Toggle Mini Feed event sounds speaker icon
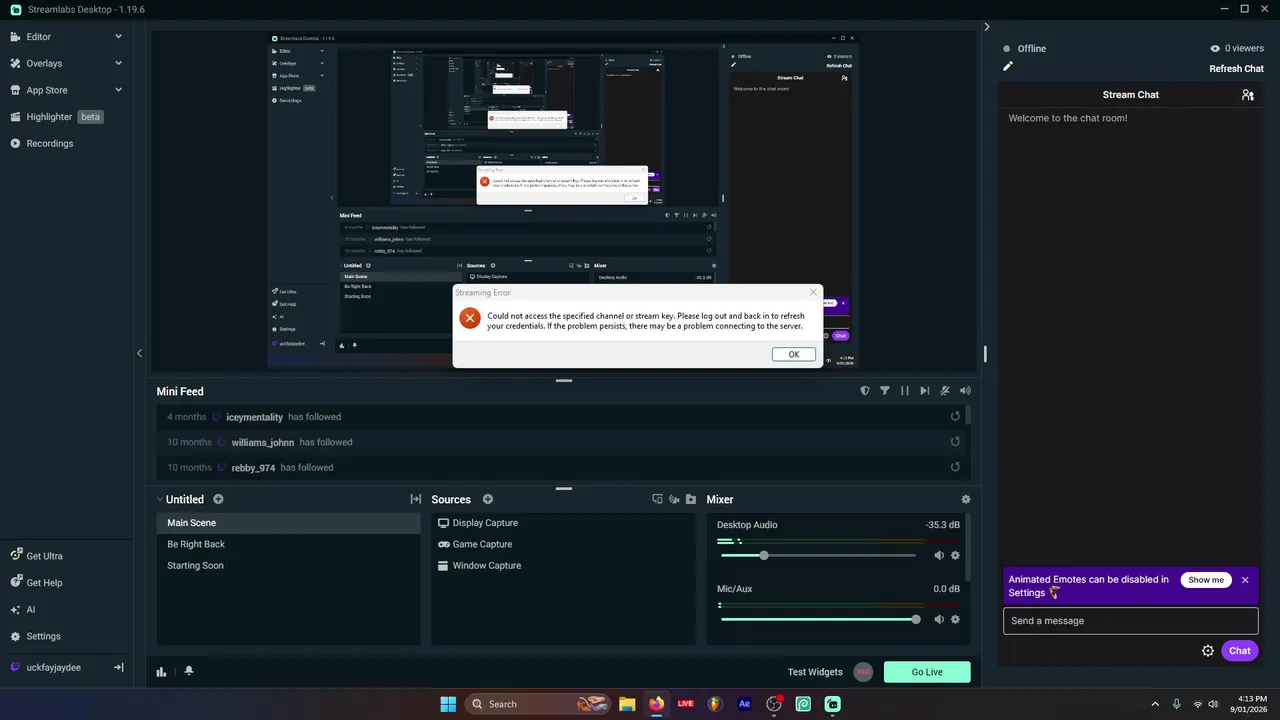The image size is (1280, 720). (965, 391)
